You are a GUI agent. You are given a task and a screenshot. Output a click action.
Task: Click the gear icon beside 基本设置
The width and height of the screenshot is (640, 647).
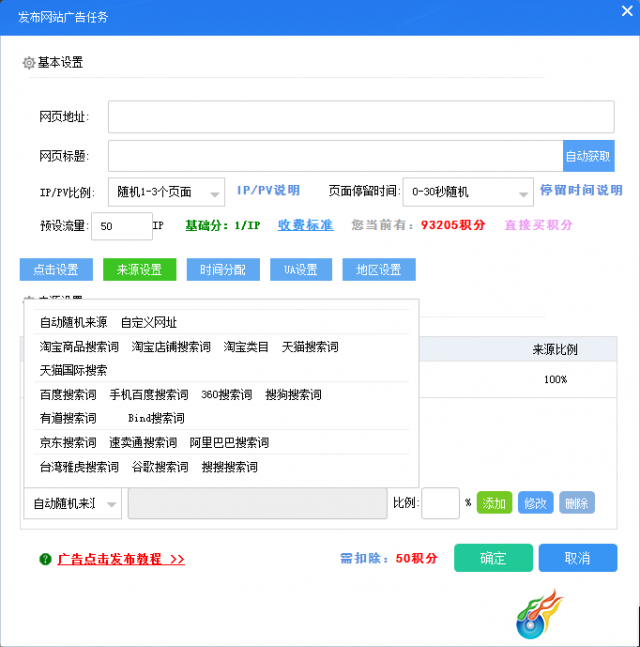[x=29, y=63]
